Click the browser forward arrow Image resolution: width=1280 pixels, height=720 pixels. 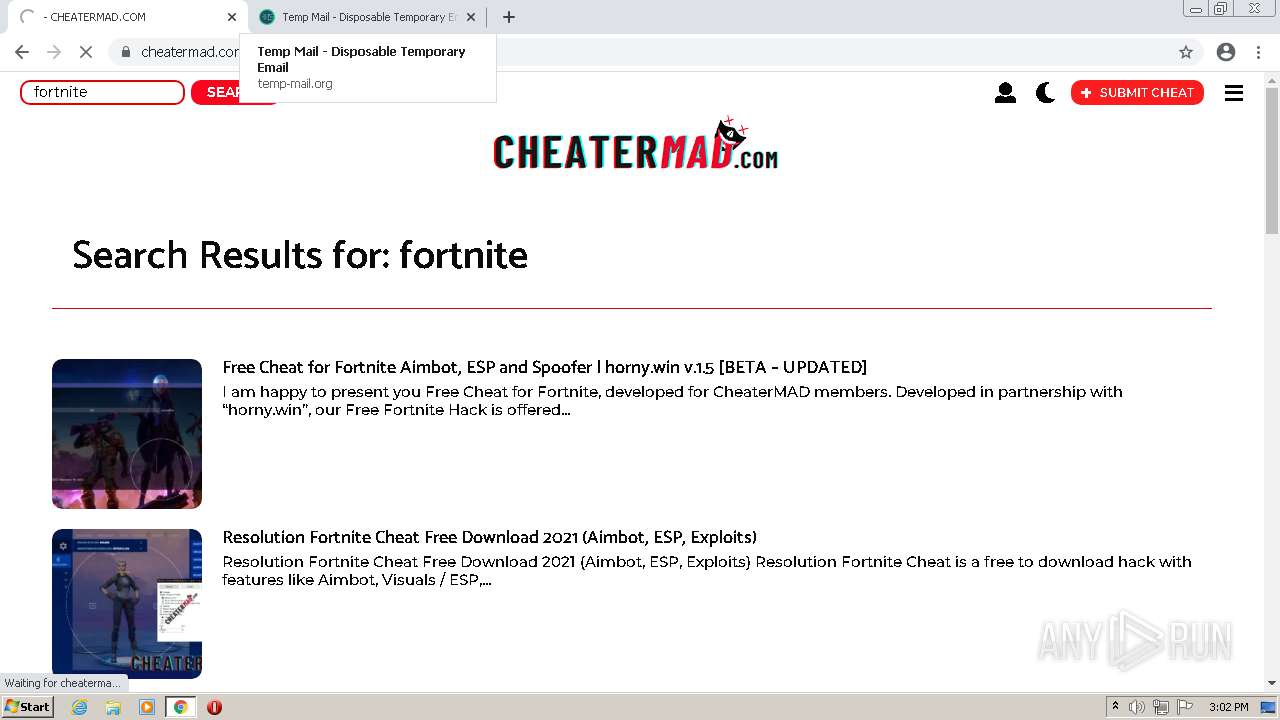[x=54, y=52]
